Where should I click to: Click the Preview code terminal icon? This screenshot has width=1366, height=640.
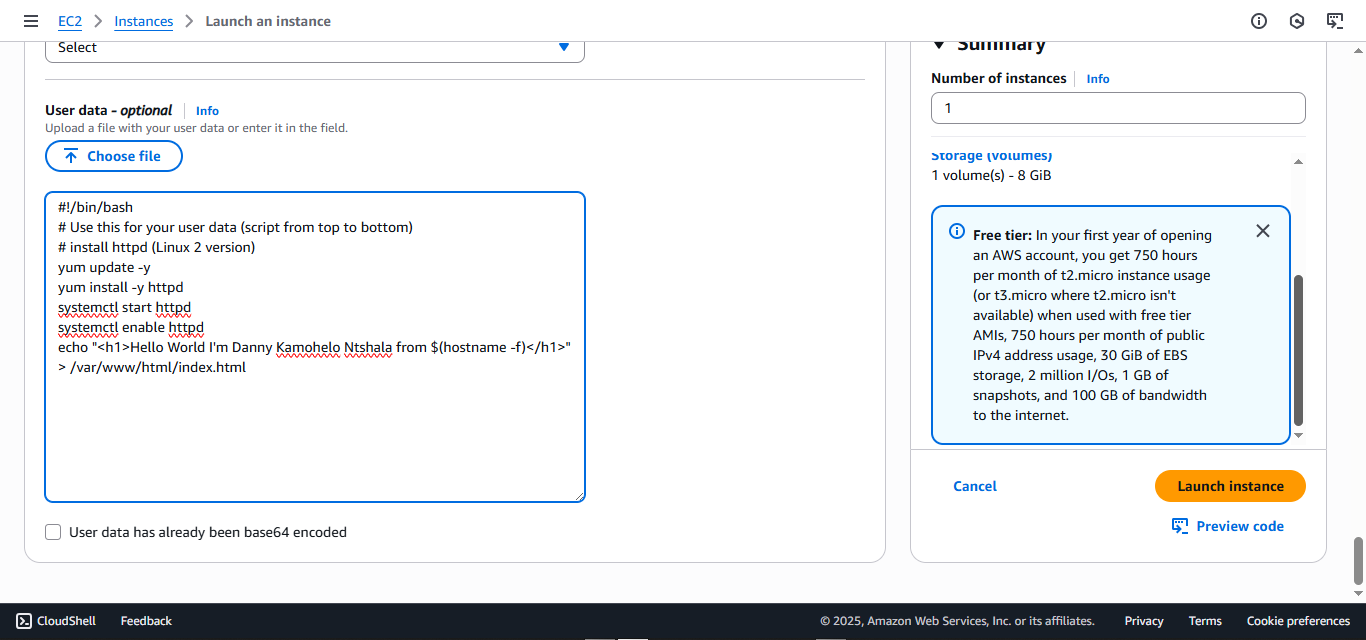[x=1180, y=525]
